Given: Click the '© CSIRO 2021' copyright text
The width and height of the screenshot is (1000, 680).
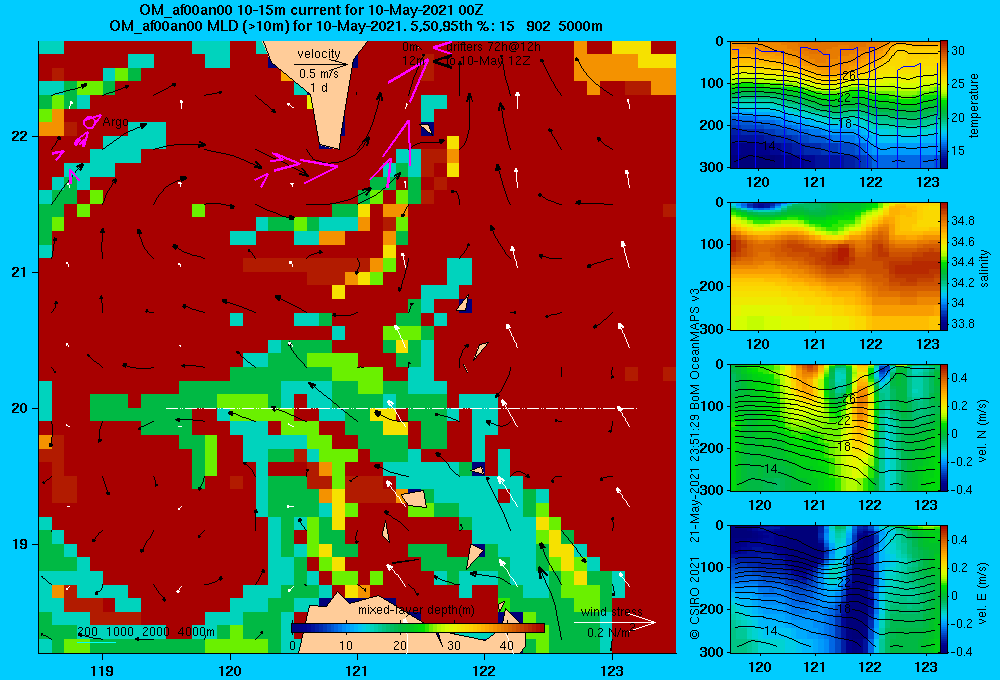Looking at the screenshot, I should [695, 597].
